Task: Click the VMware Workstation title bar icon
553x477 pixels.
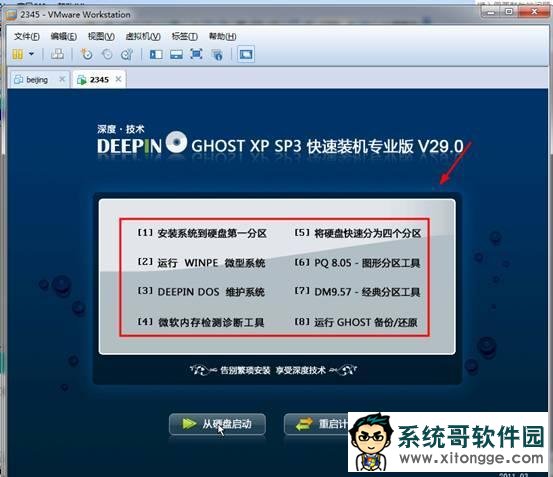Action: click(12, 15)
